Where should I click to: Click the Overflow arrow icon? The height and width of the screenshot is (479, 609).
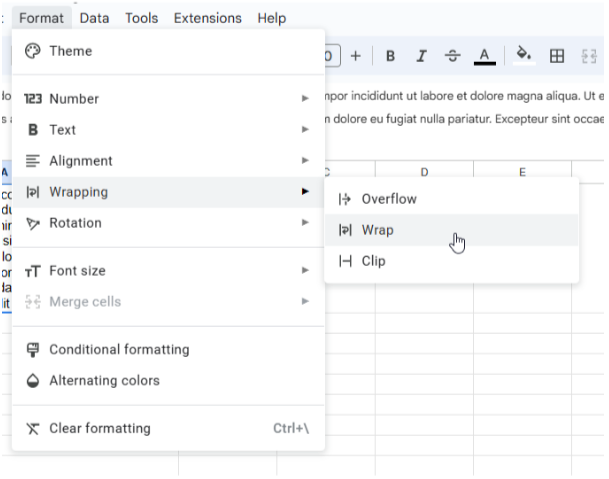pos(345,199)
